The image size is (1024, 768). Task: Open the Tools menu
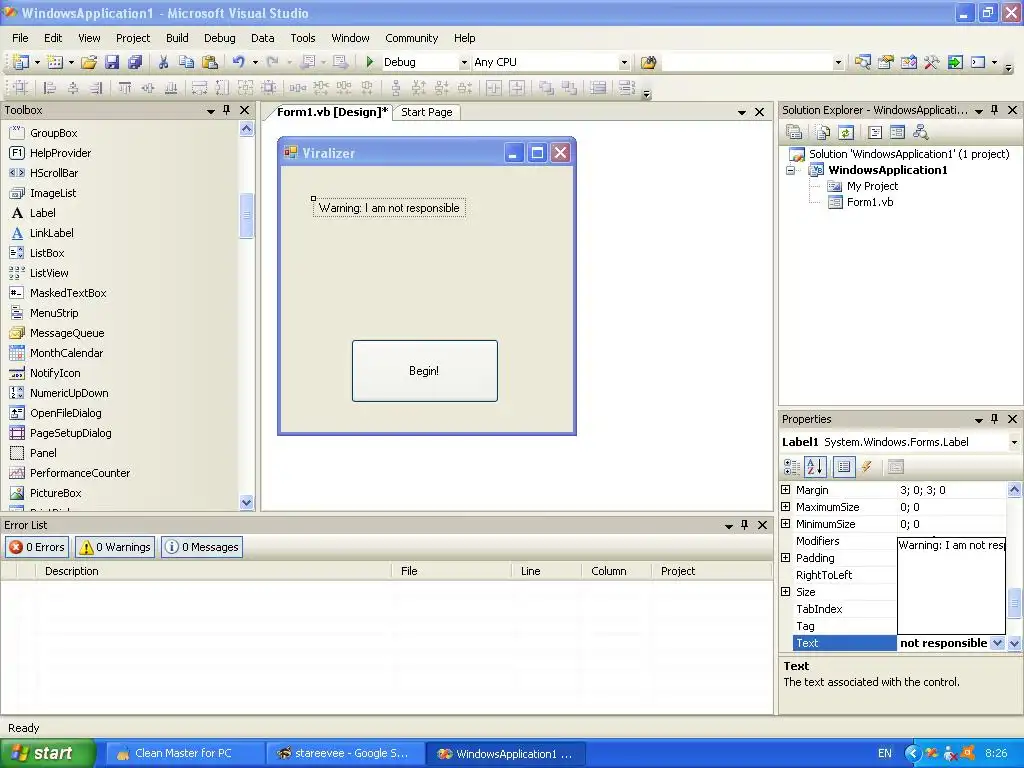[303, 38]
